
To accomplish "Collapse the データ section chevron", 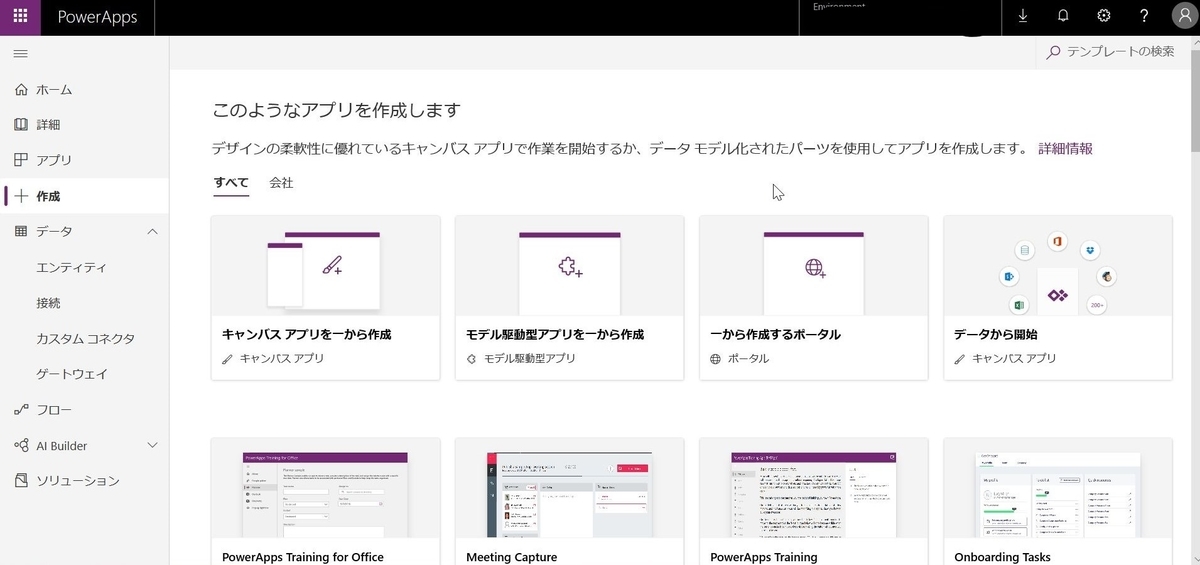I will [x=153, y=232].
